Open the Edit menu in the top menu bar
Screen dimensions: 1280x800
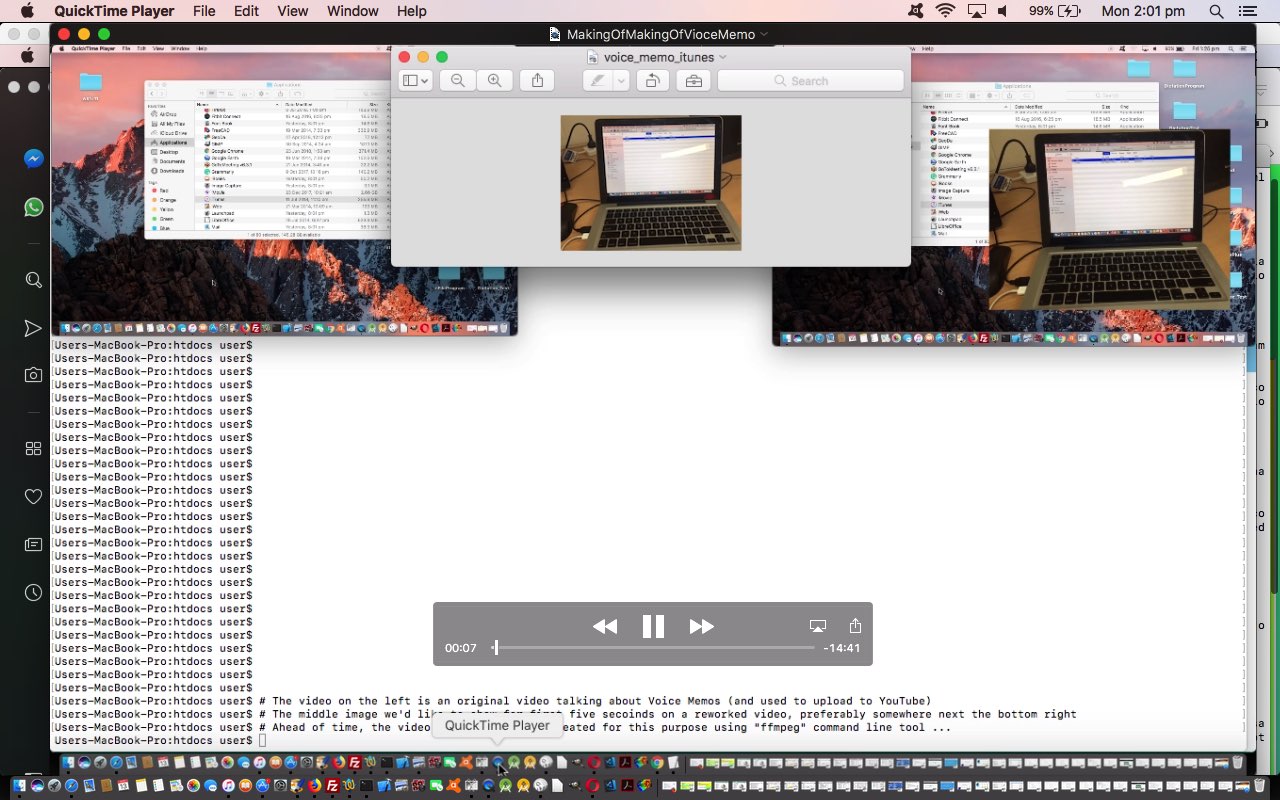246,11
